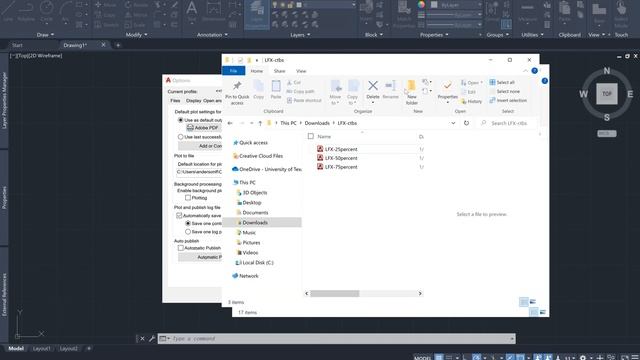Click Select all in Explorer ribbon

(x=502, y=82)
